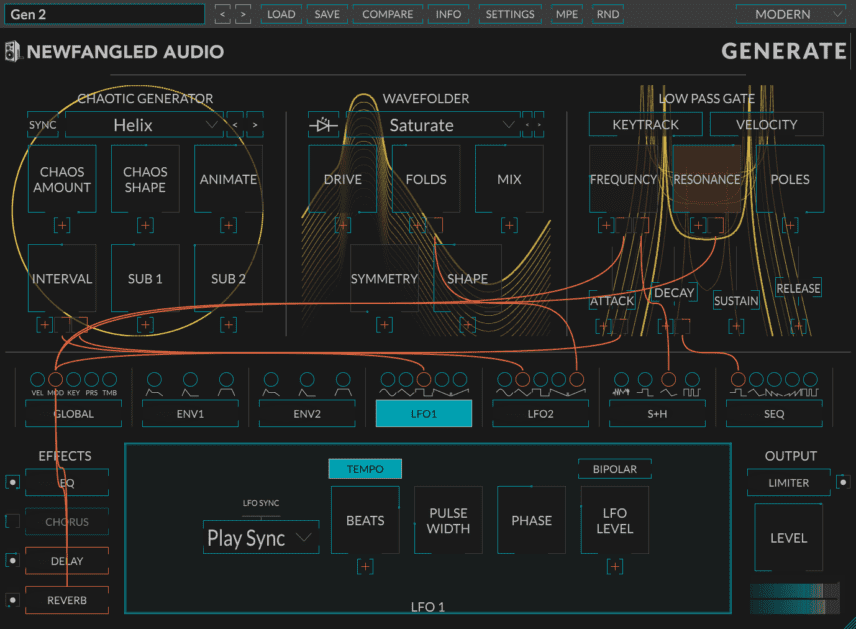Viewport: 856px width, 629px height.
Task: Click the TMB modulation output circle
Action: [110, 379]
